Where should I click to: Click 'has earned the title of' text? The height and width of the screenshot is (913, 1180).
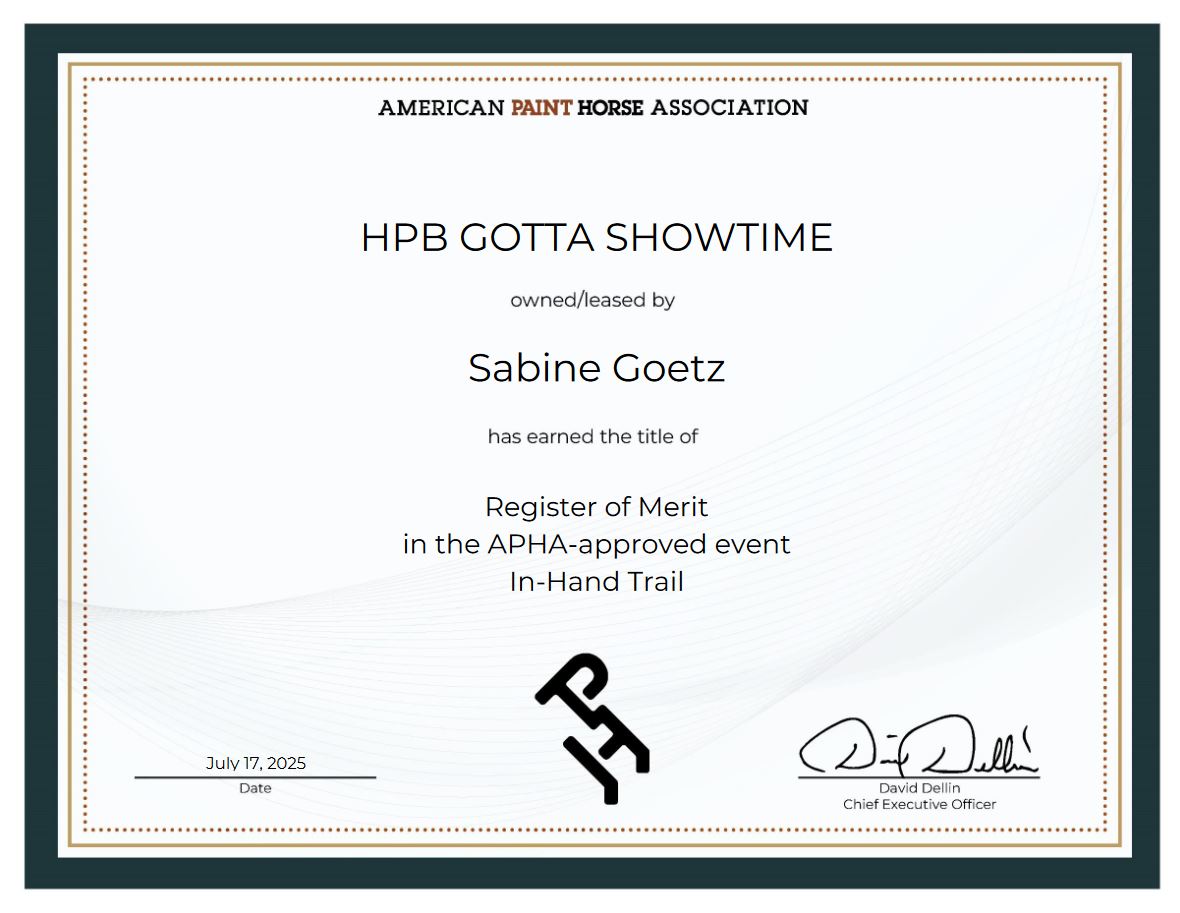click(x=592, y=436)
